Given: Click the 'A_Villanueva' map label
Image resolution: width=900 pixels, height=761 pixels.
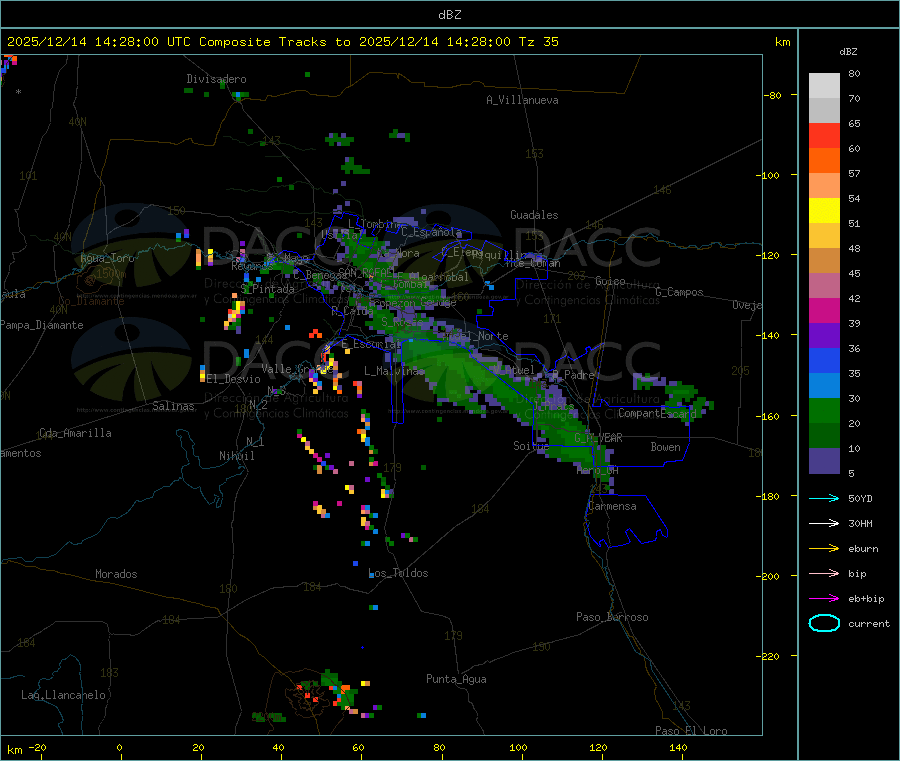Looking at the screenshot, I should tap(522, 100).
